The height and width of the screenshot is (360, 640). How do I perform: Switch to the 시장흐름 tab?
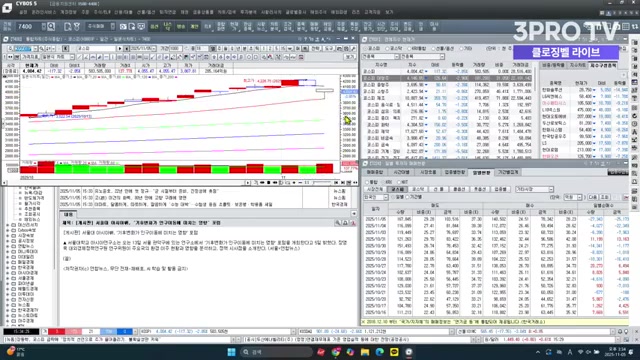pyautogui.click(x=428, y=172)
